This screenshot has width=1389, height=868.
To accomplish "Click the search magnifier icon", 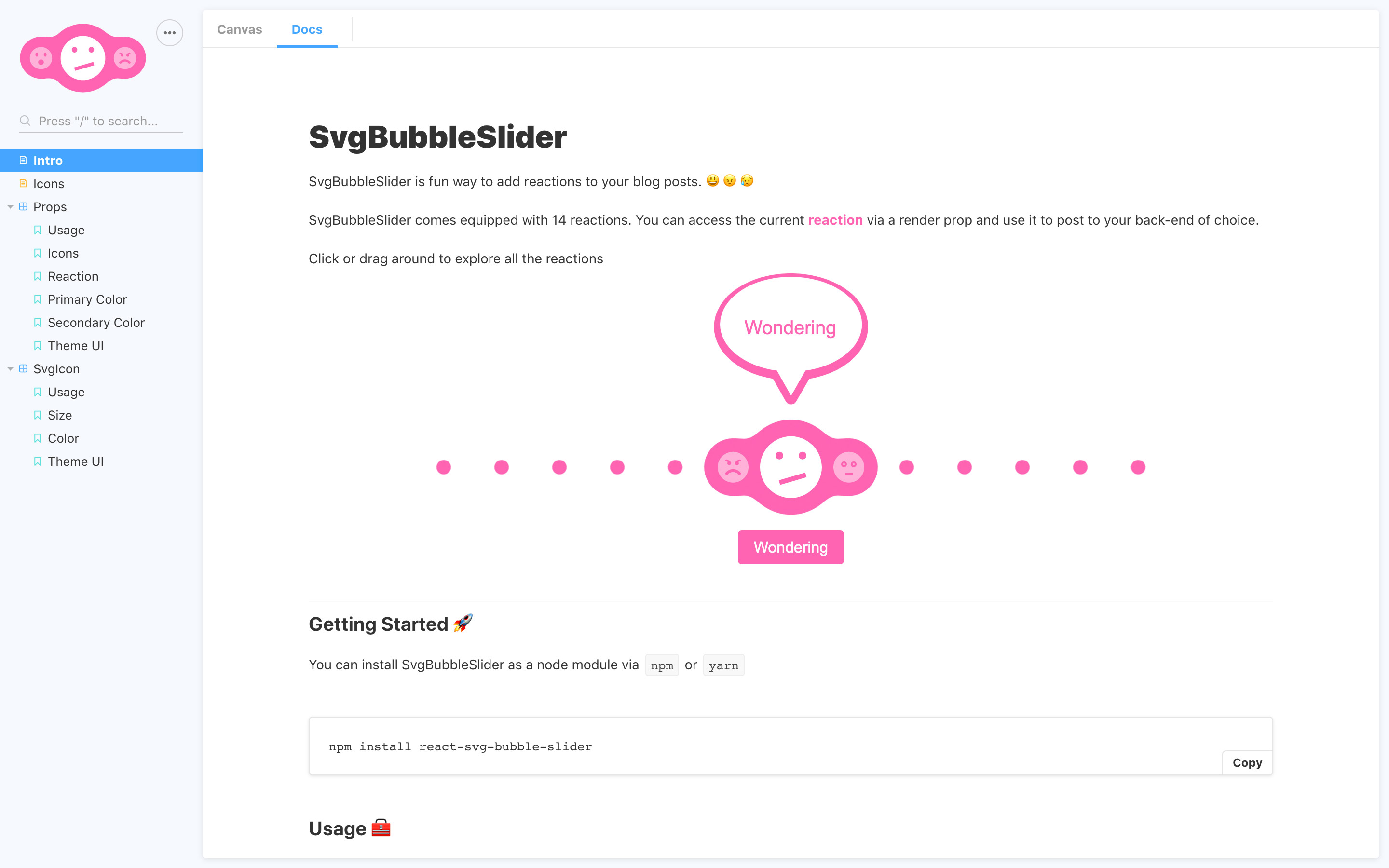I will (x=25, y=120).
